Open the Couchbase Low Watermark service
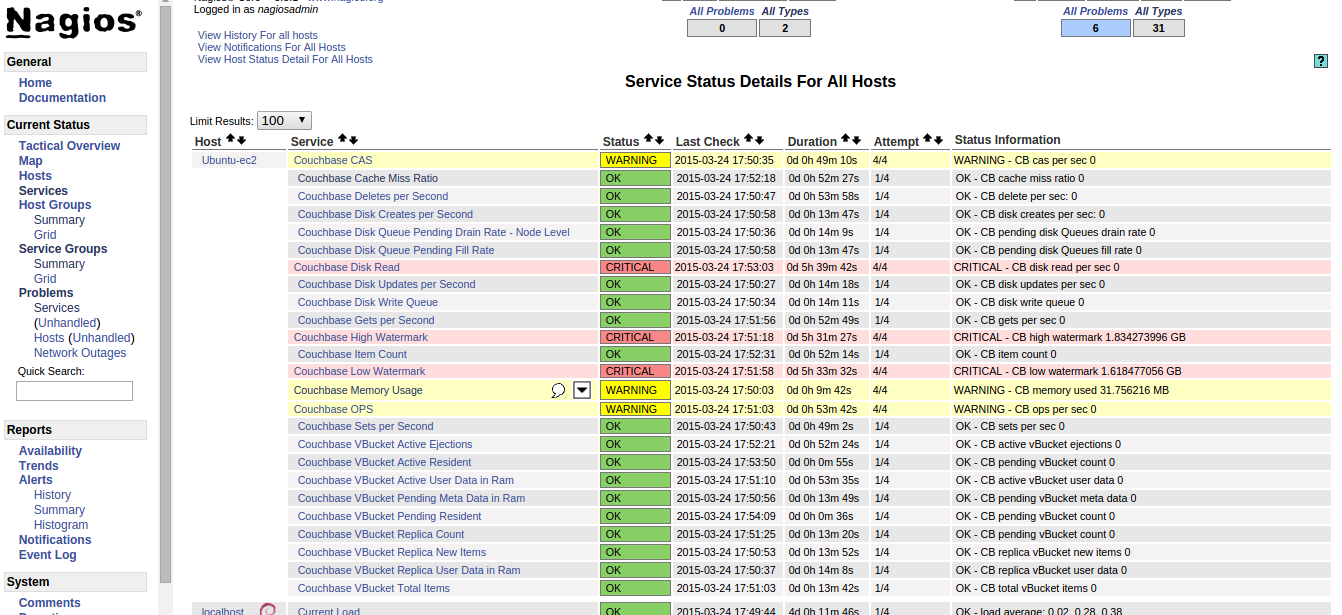 tap(360, 371)
